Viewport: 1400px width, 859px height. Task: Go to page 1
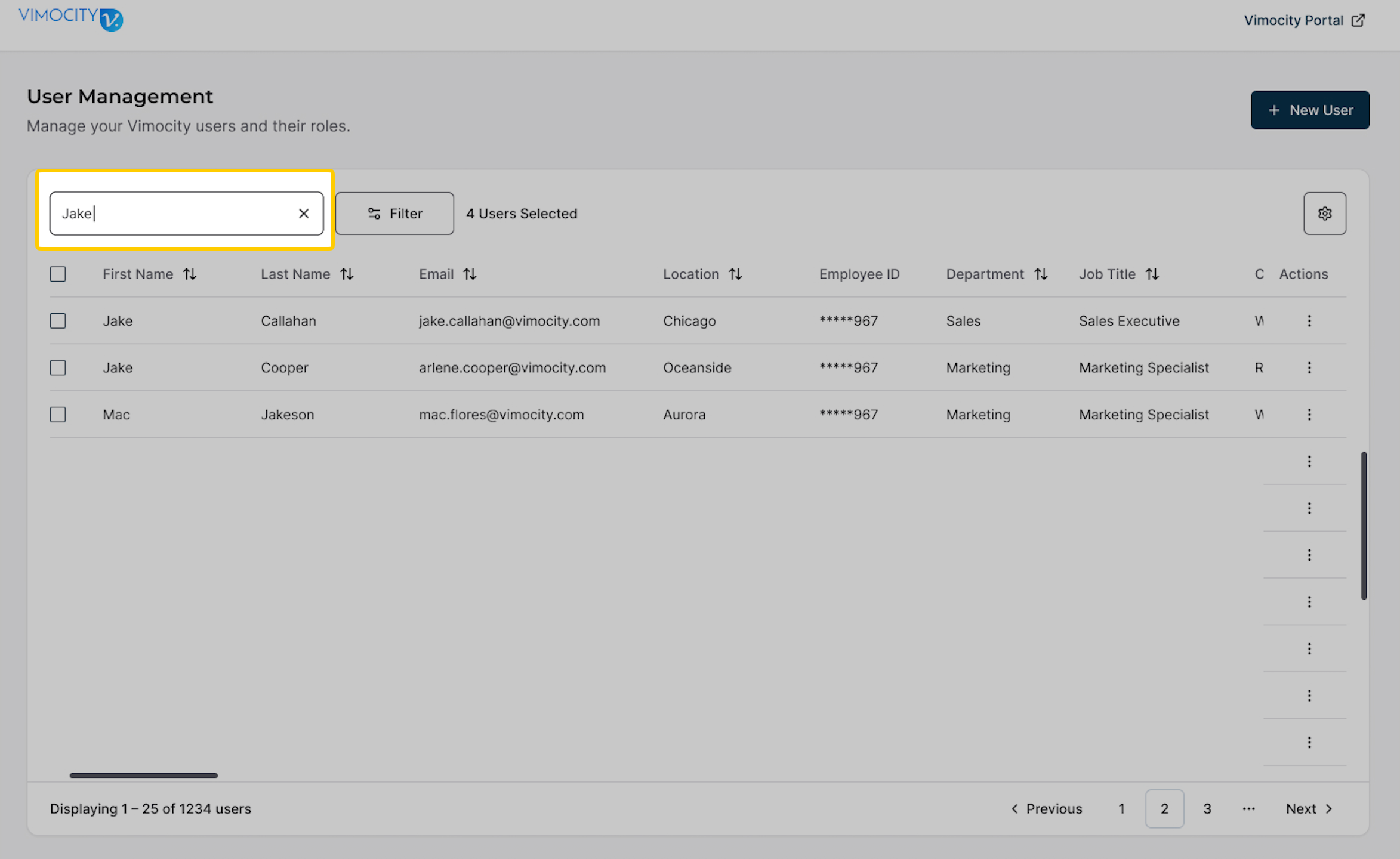click(x=1122, y=809)
